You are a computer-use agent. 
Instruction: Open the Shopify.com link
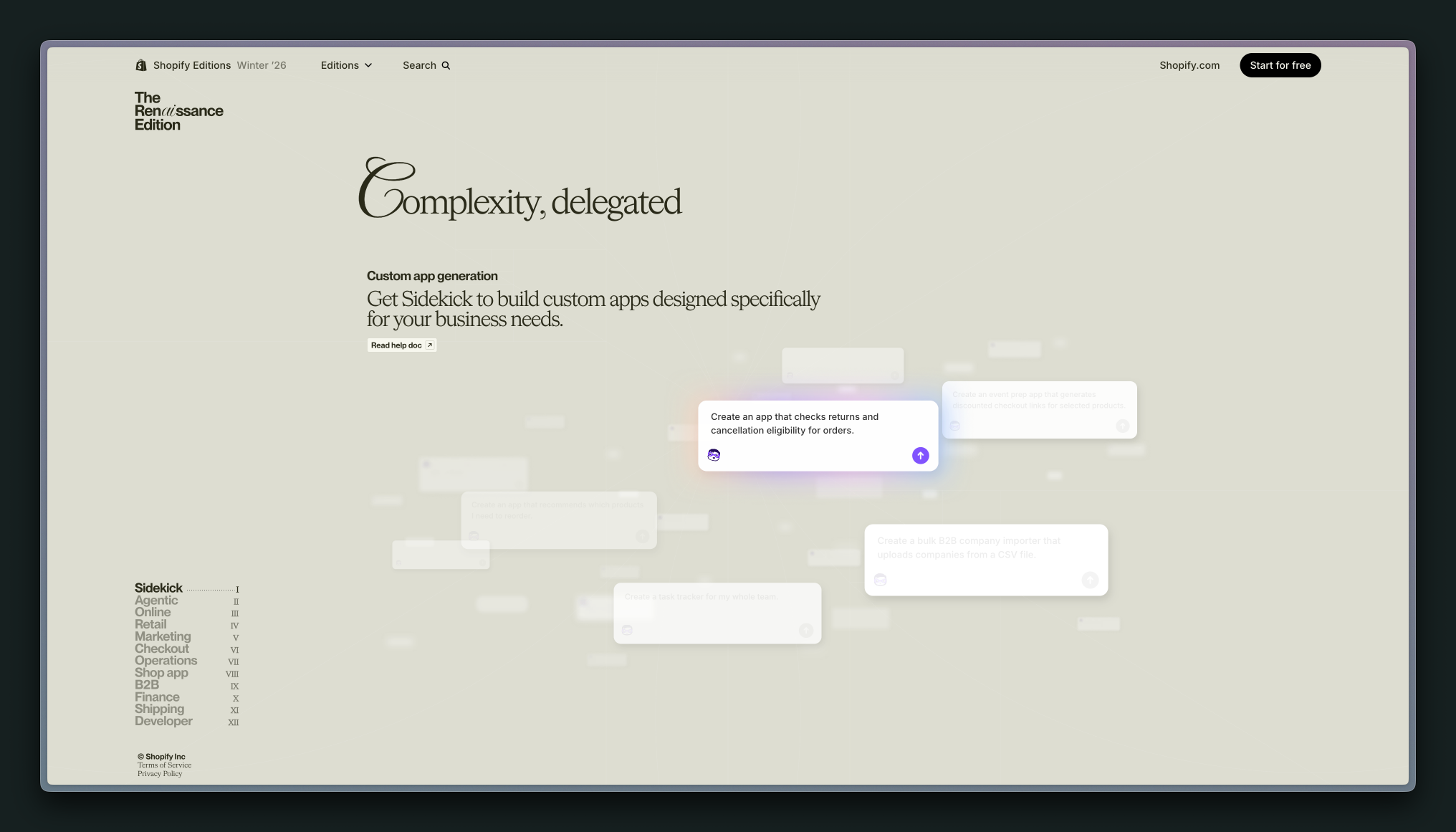(1189, 65)
